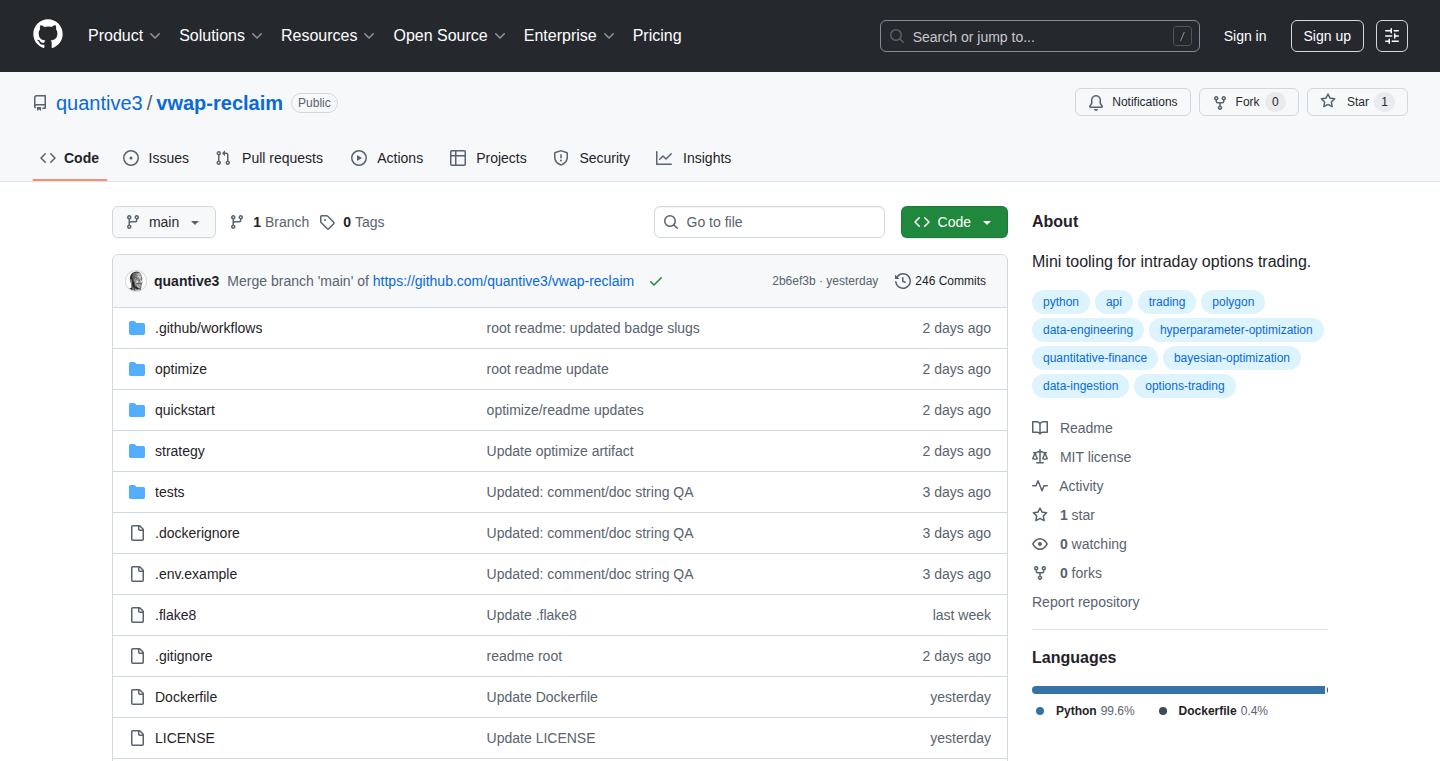Click commit hash 2b6ef3b

coord(794,281)
